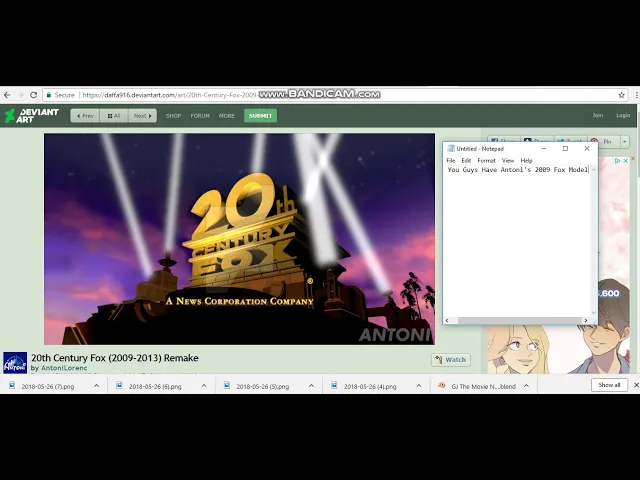Click Show all downloads button
640x480 pixels.
pyautogui.click(x=609, y=385)
